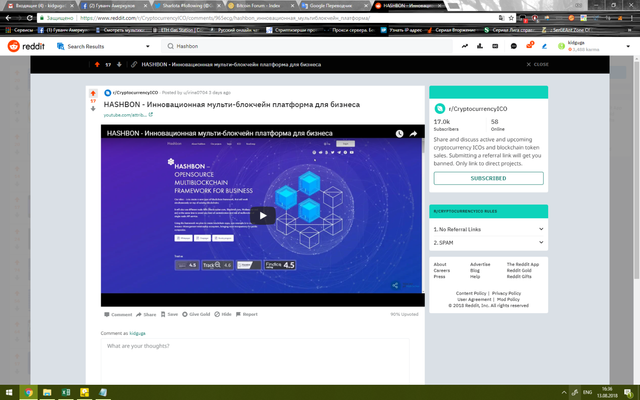Bookmark this page with the star icon
The height and width of the screenshot is (400, 640).
[511, 18]
